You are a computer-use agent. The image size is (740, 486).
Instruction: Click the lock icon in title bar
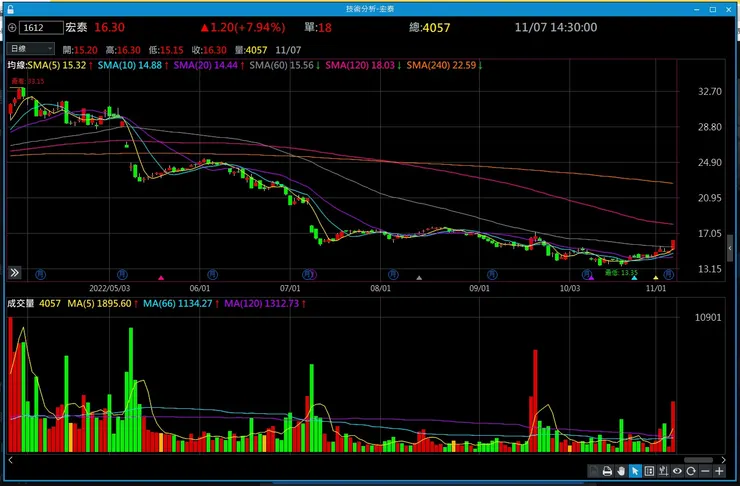pos(10,9)
